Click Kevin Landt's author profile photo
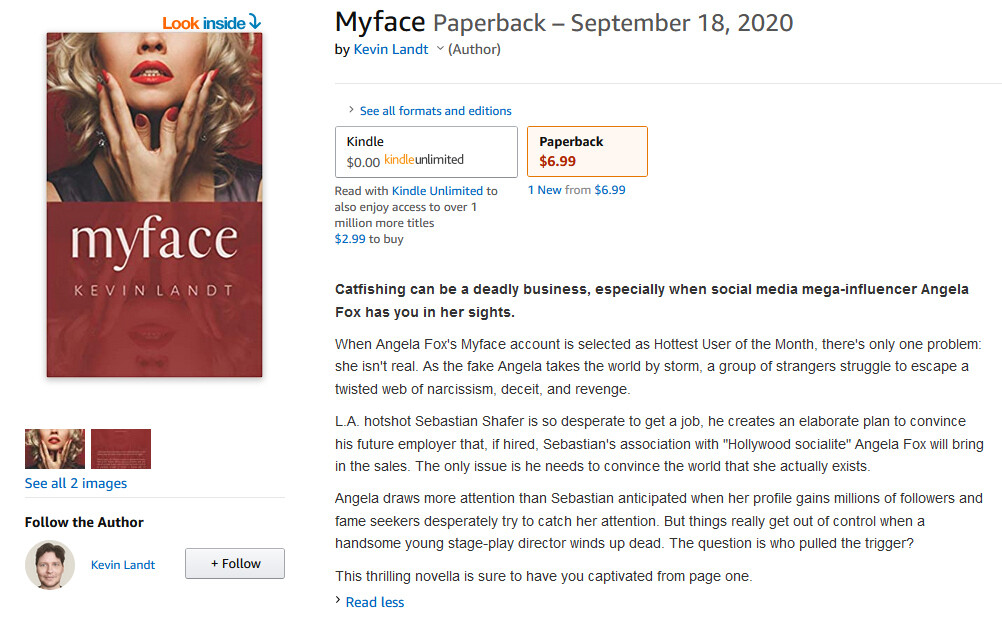 click(50, 565)
